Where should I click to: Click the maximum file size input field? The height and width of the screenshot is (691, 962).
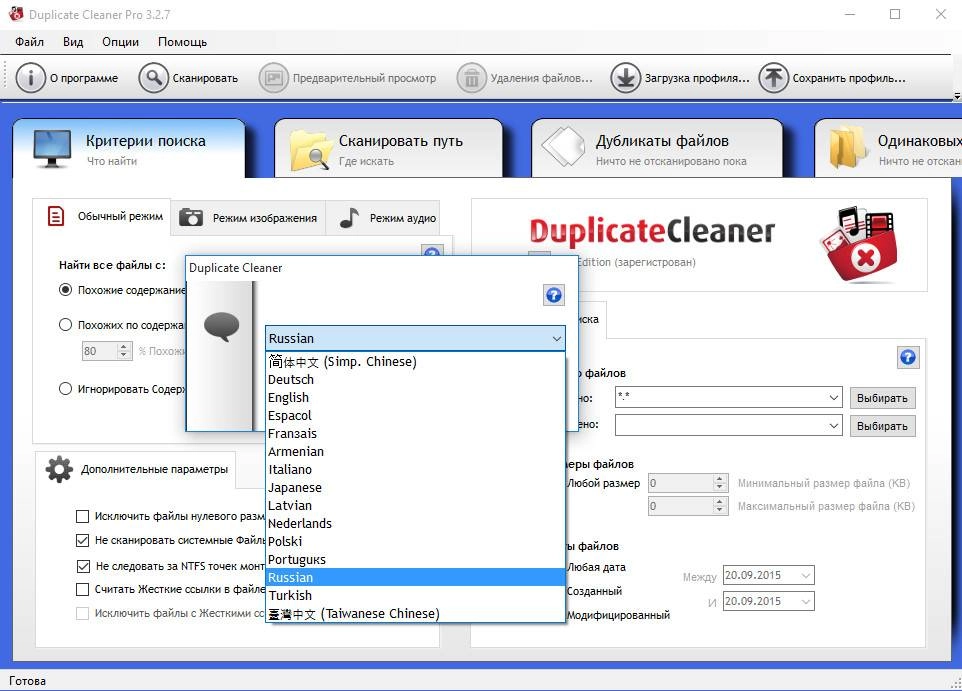681,506
